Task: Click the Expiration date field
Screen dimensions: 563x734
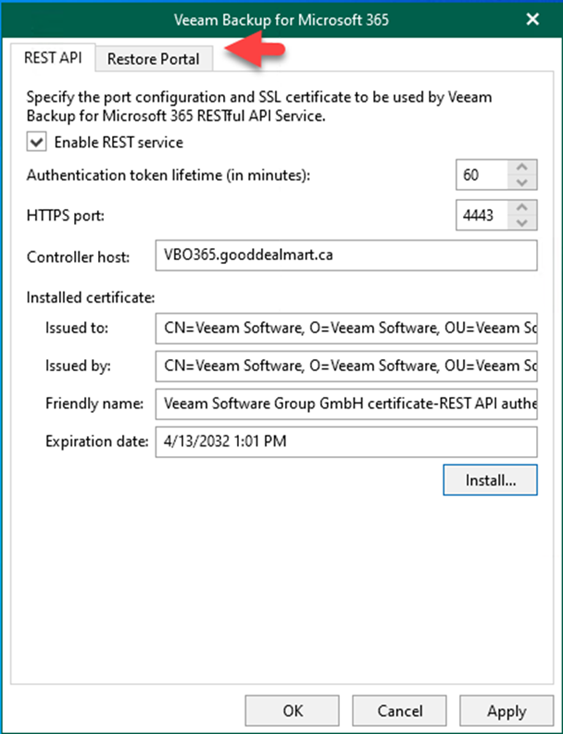Action: (x=346, y=441)
